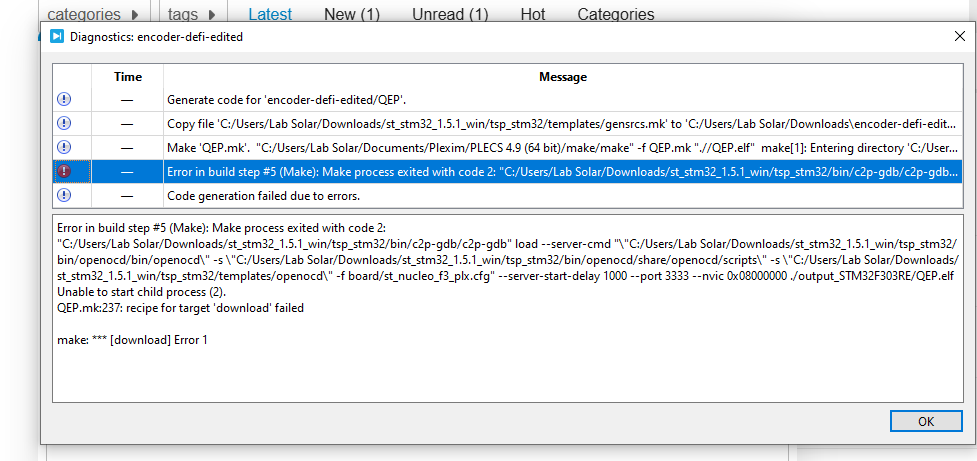Click the info icon beside 'Generate code' message

(64, 99)
